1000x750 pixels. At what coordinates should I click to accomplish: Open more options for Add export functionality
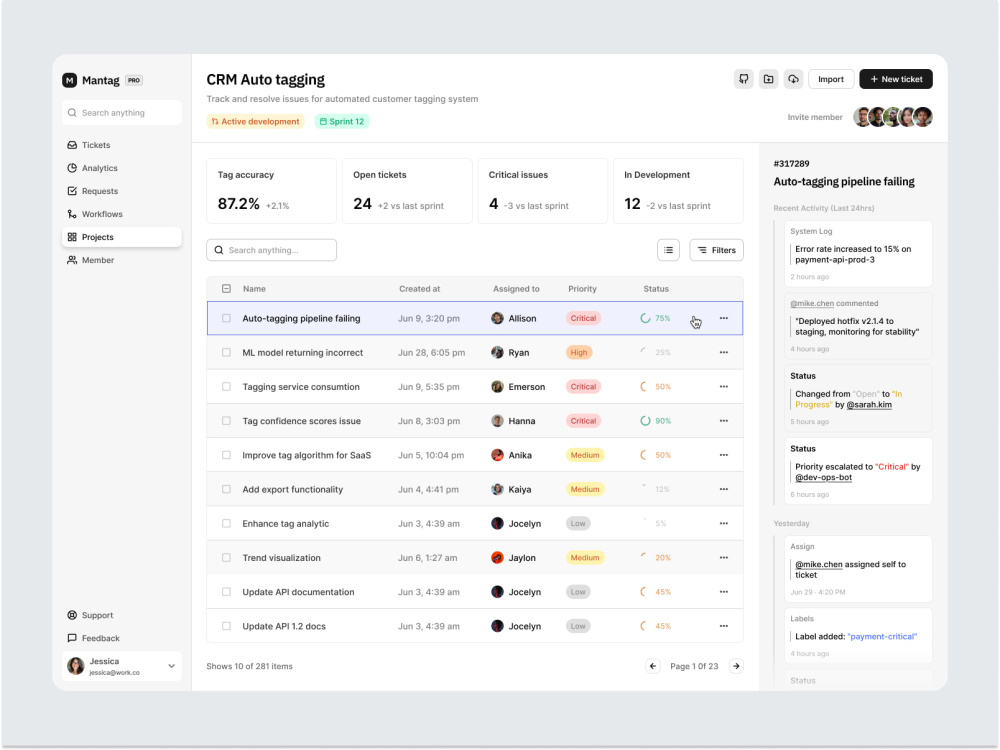point(724,489)
